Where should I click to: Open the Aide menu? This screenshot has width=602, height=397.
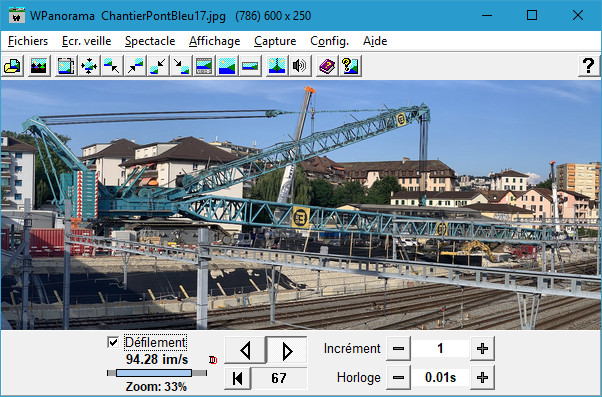(x=375, y=41)
